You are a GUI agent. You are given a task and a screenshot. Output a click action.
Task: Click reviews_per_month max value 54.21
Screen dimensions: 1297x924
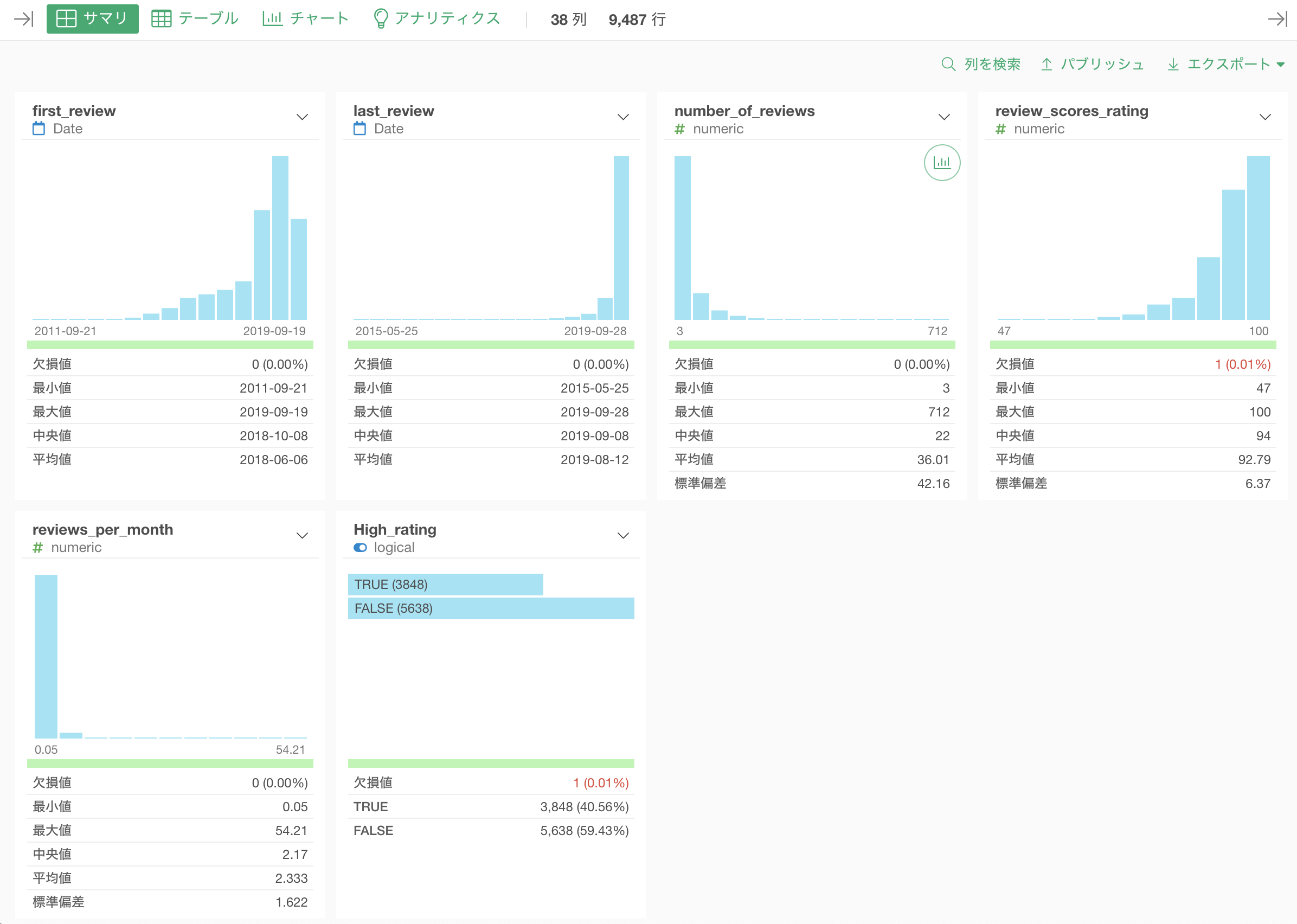click(x=291, y=831)
